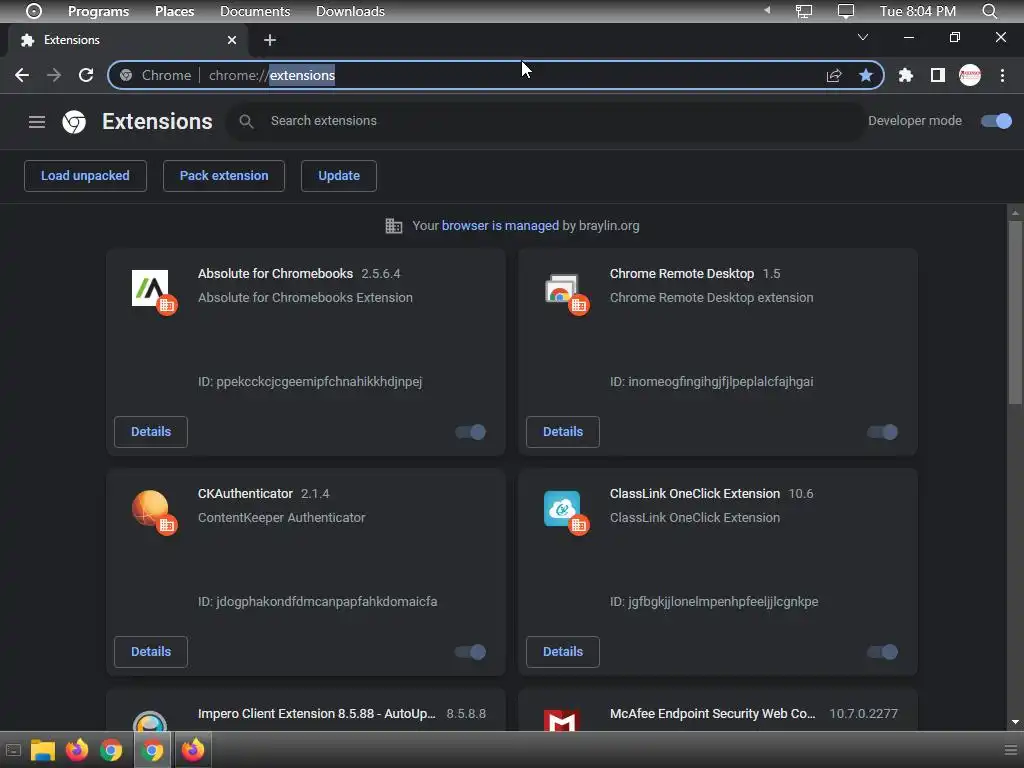Open the Extensions hamburger main menu
1024x768 pixels.
[37, 121]
